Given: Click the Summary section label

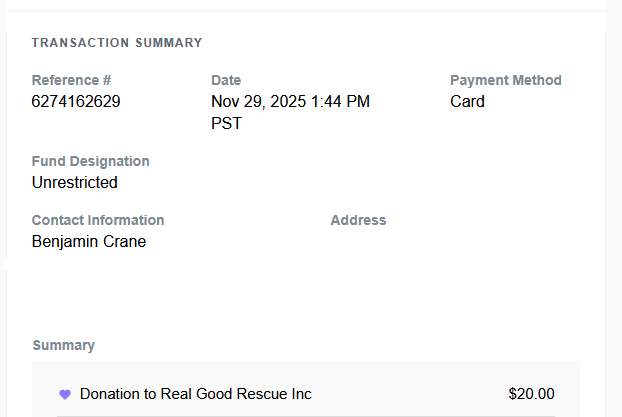Looking at the screenshot, I should pyautogui.click(x=64, y=345).
